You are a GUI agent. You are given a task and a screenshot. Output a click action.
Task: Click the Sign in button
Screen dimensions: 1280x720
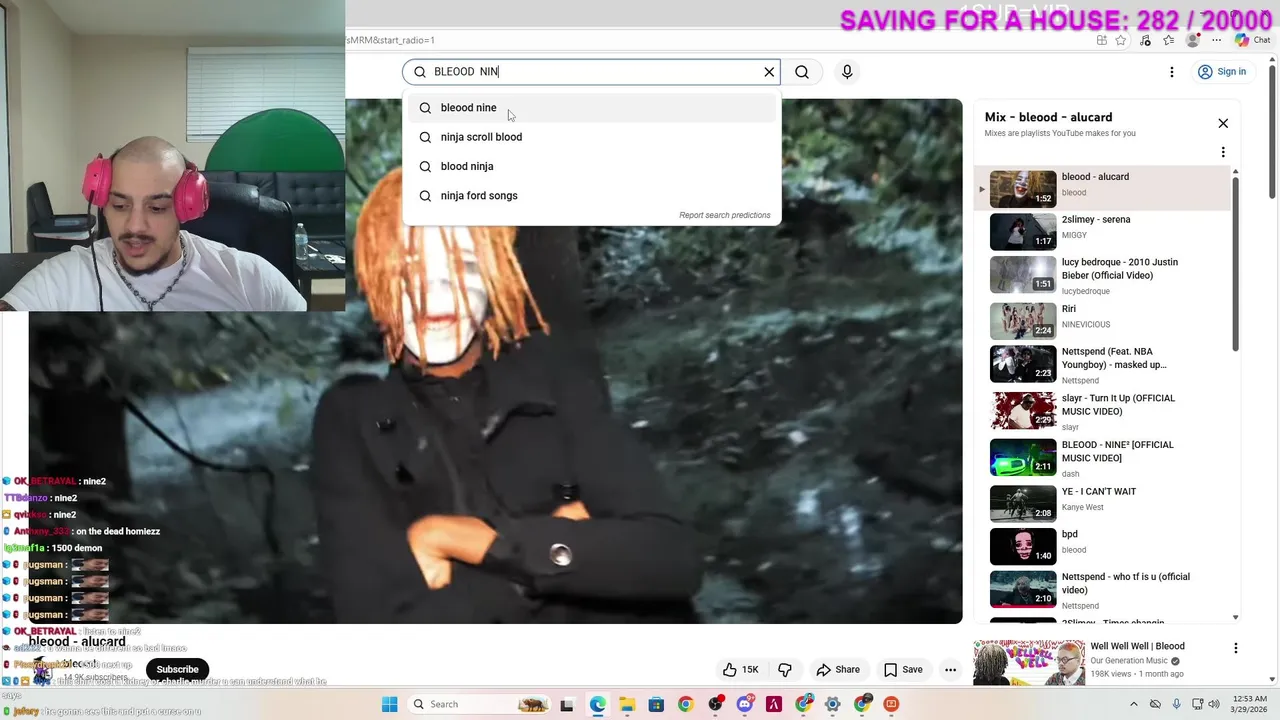coord(1222,72)
